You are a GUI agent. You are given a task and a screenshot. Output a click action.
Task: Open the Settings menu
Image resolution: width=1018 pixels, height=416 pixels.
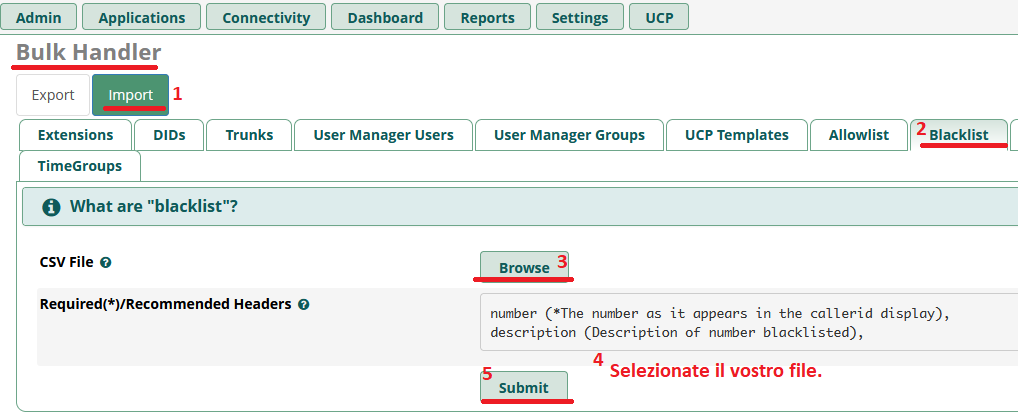coord(580,18)
